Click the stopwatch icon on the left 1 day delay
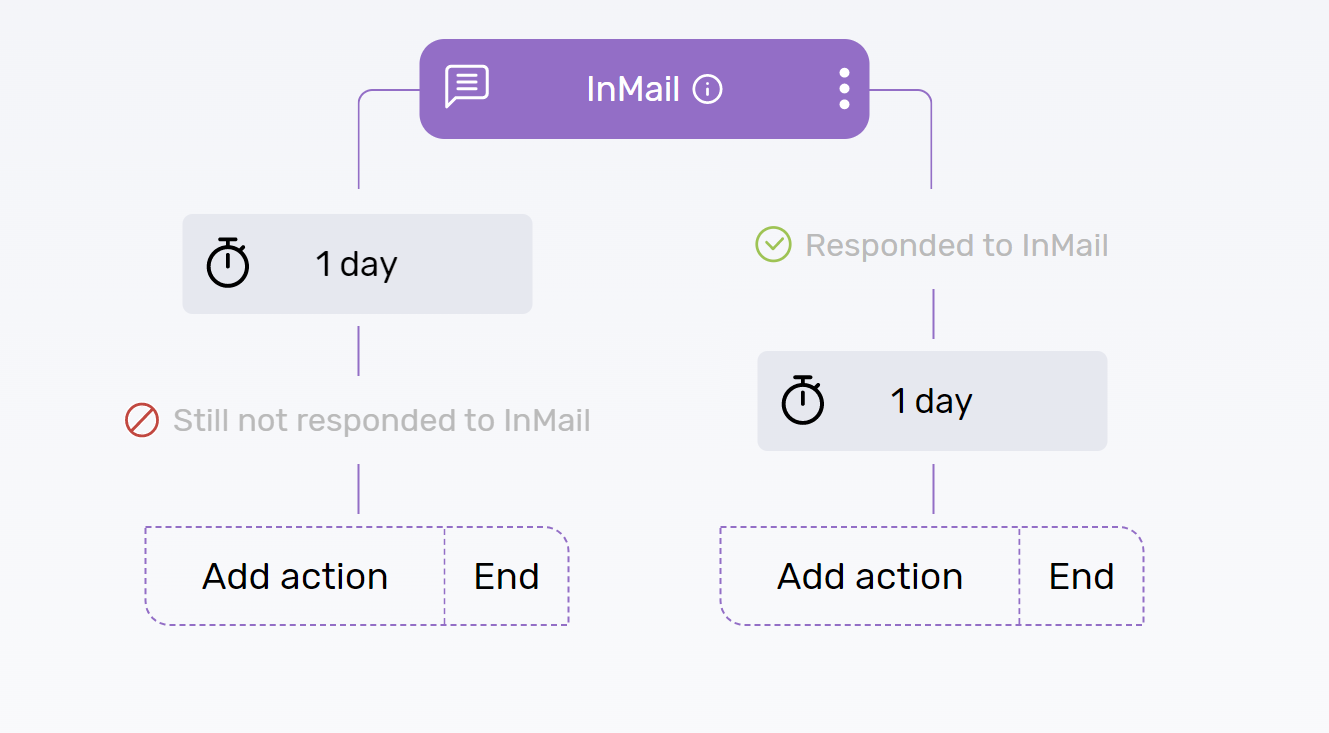1329x733 pixels. tap(228, 263)
